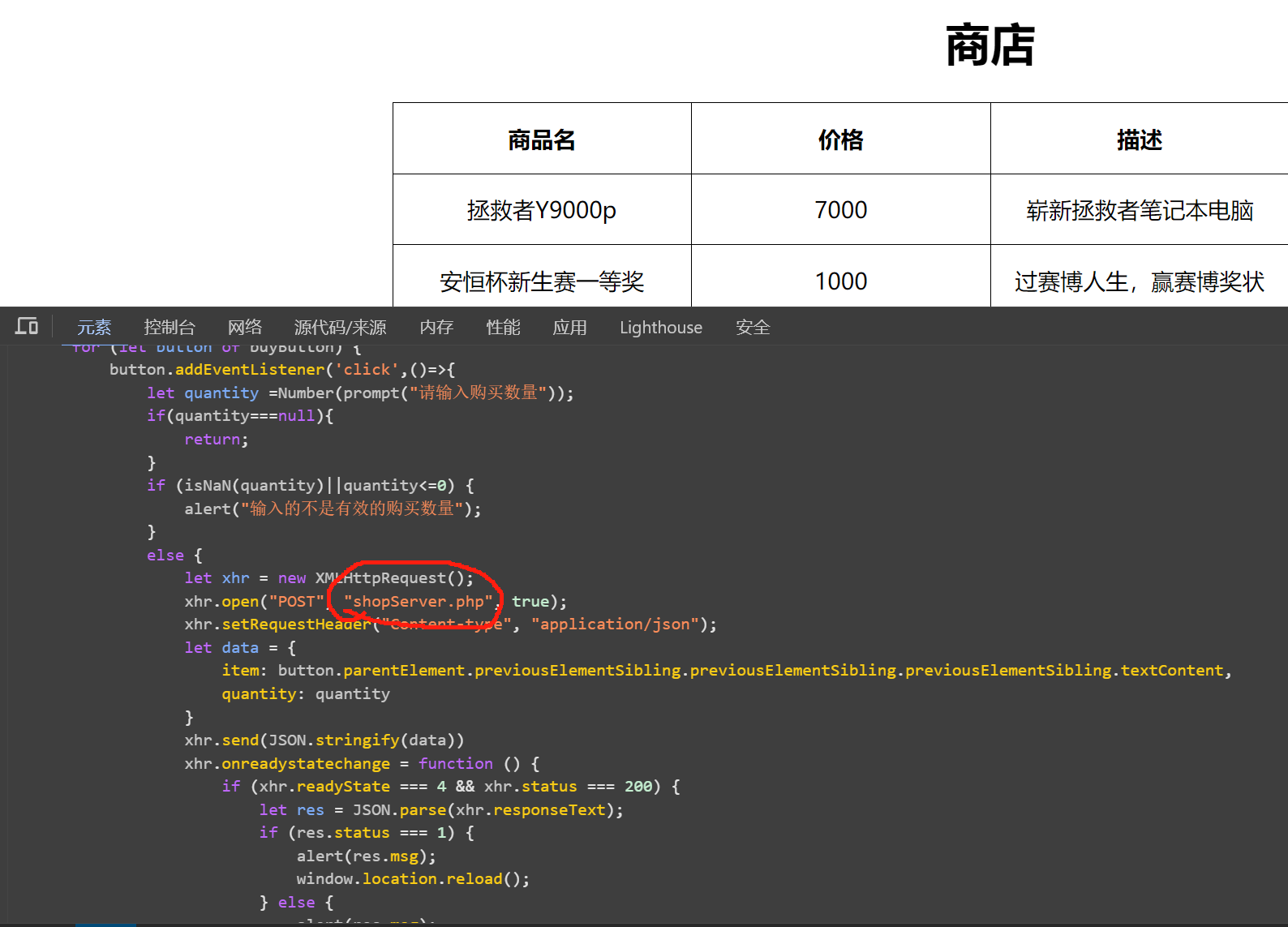Click the "application/json" string in code

click(x=615, y=624)
